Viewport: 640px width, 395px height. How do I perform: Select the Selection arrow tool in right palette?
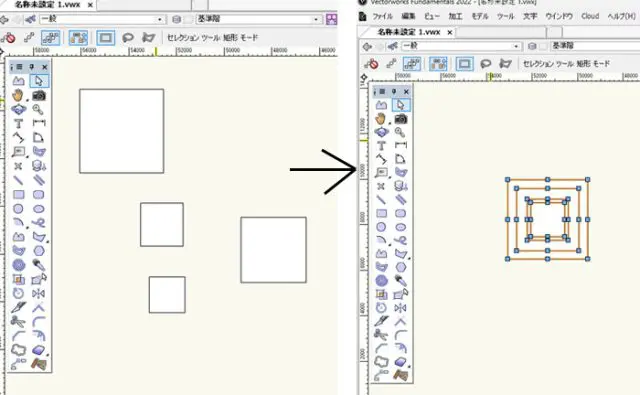tap(400, 105)
